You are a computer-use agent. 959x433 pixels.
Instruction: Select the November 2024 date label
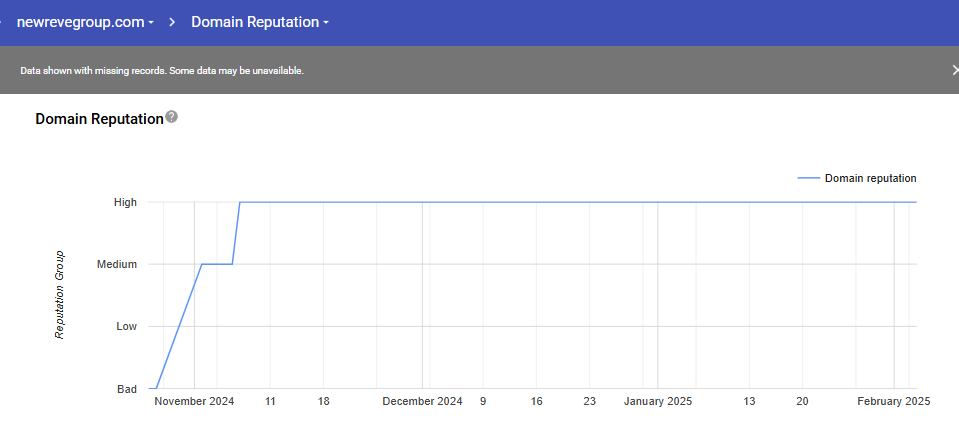point(195,401)
